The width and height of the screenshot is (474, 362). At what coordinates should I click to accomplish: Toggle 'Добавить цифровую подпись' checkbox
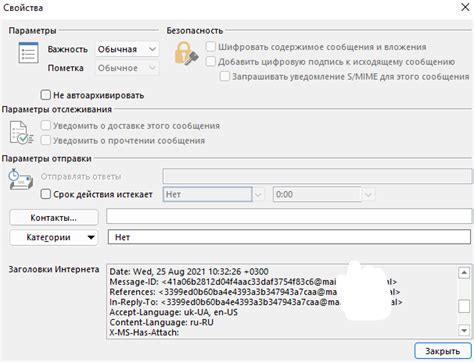coord(211,61)
